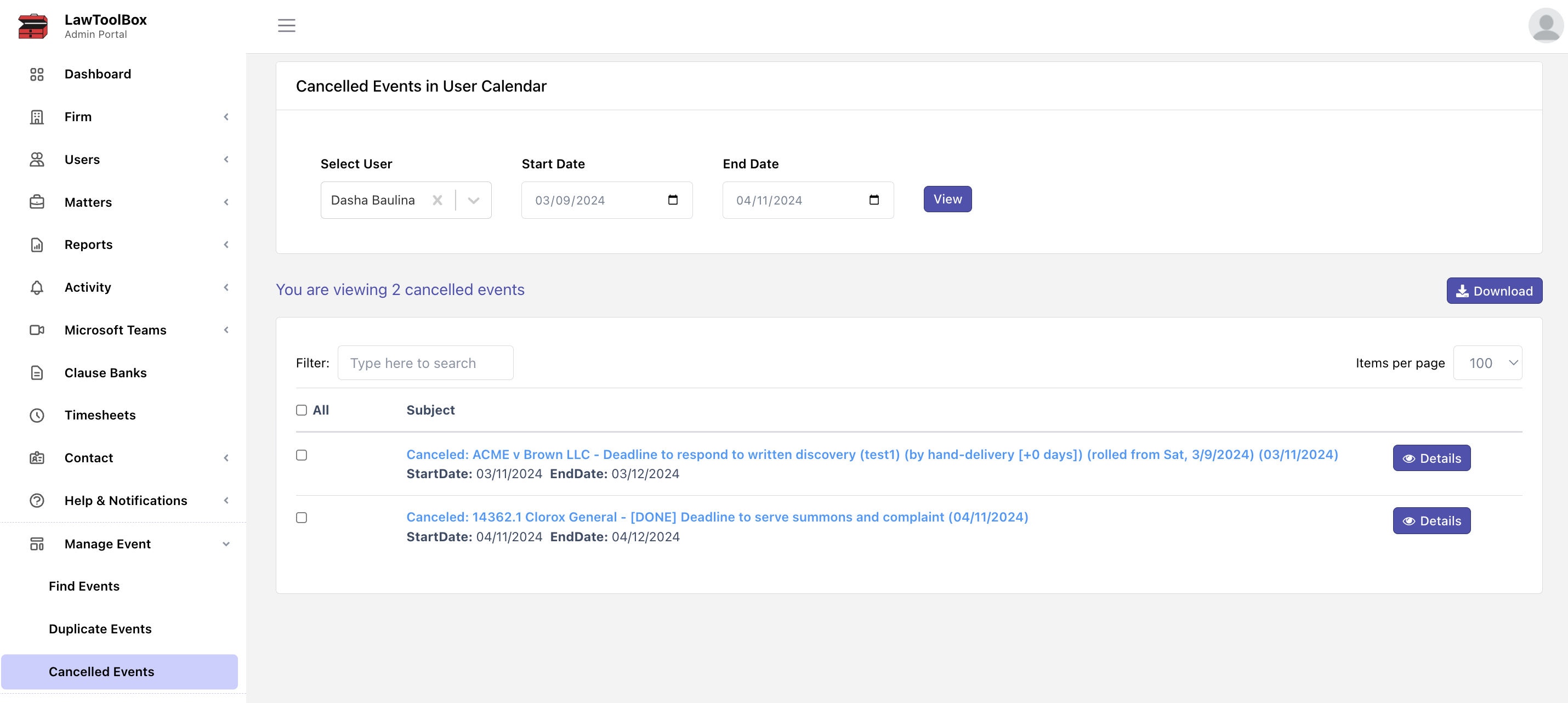1568x703 pixels.
Task: Download the cancelled events list
Action: click(x=1494, y=291)
